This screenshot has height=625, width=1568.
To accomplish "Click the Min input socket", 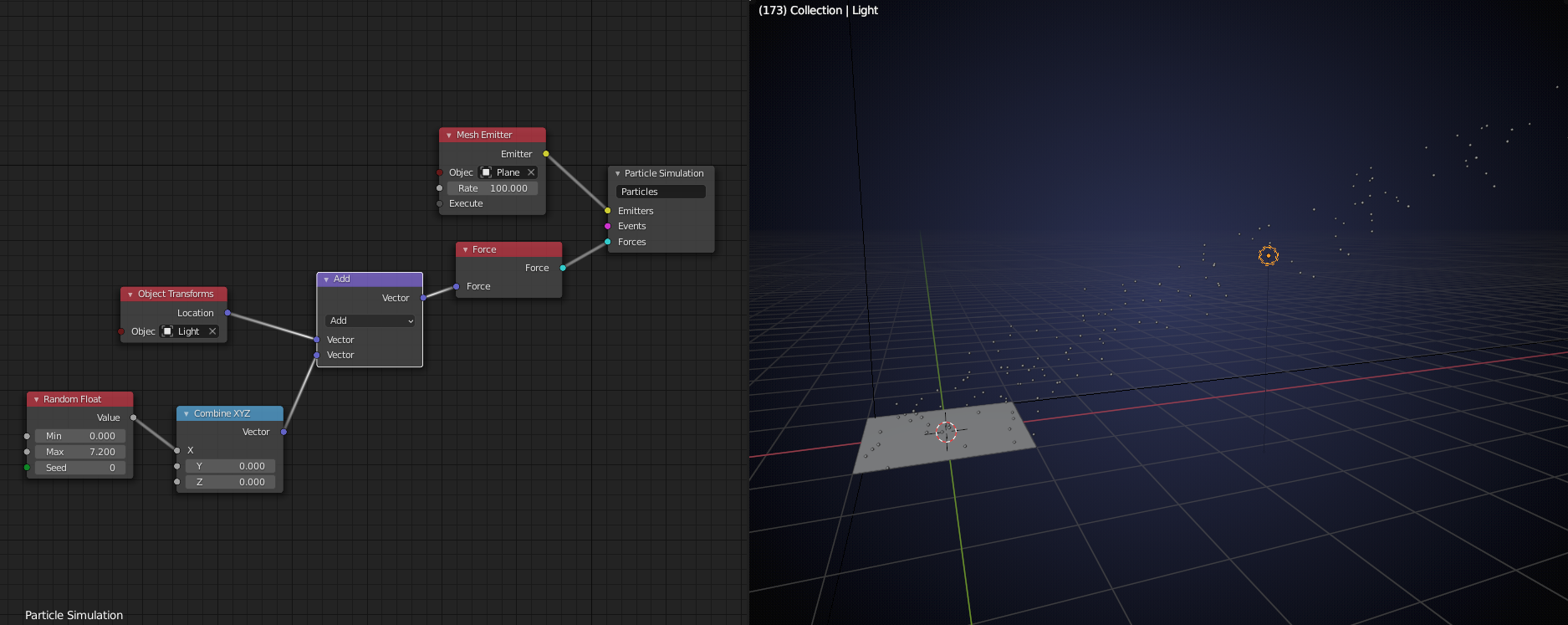I will tap(28, 436).
